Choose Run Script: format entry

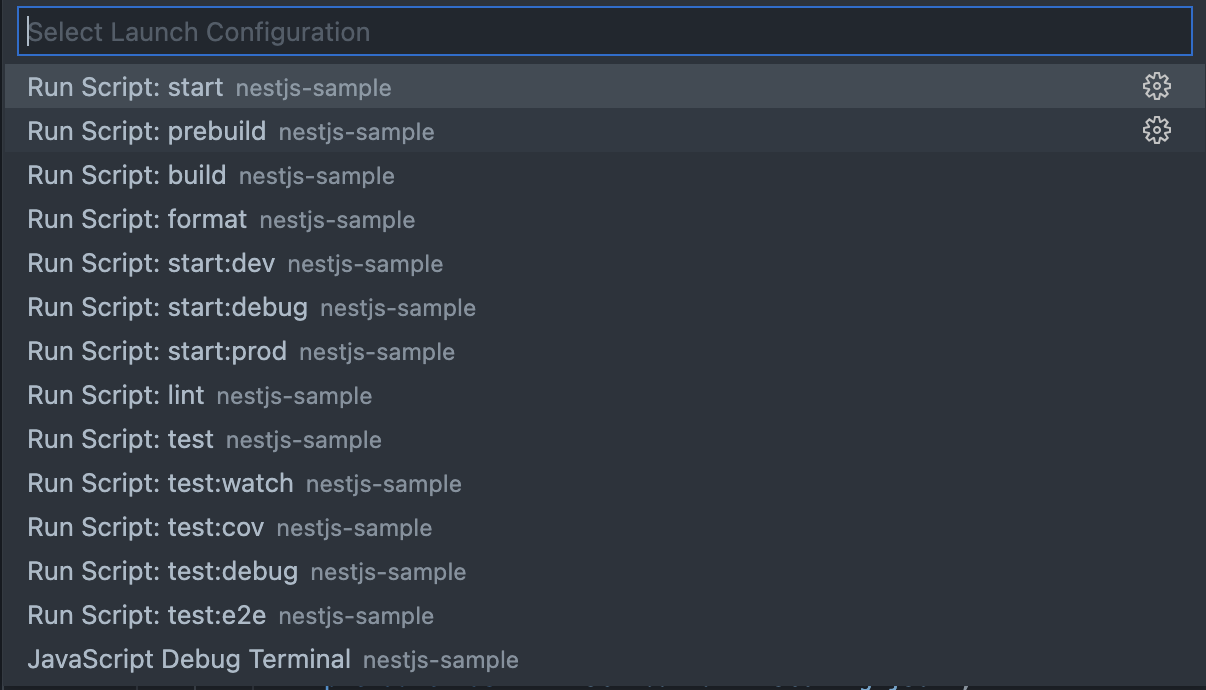click(x=605, y=219)
